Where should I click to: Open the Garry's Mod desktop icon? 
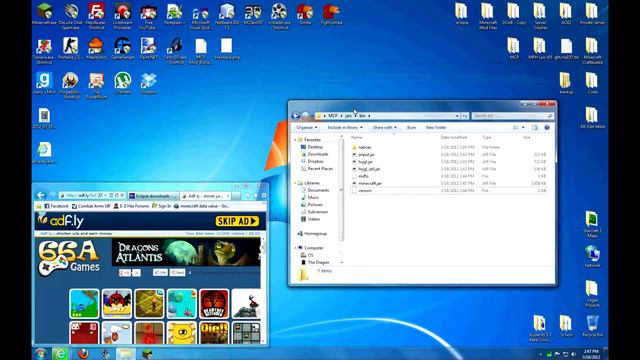[x=44, y=84]
